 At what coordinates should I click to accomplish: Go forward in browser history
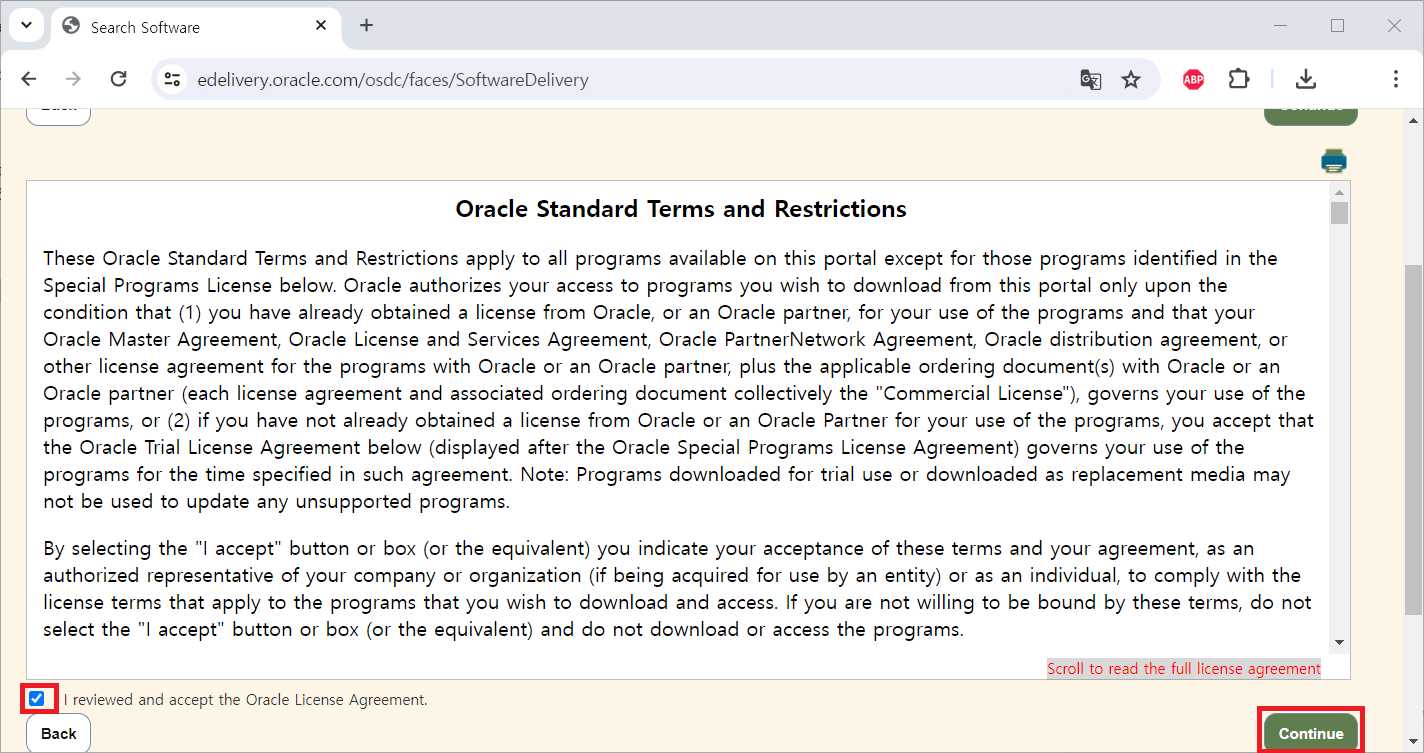[x=73, y=79]
